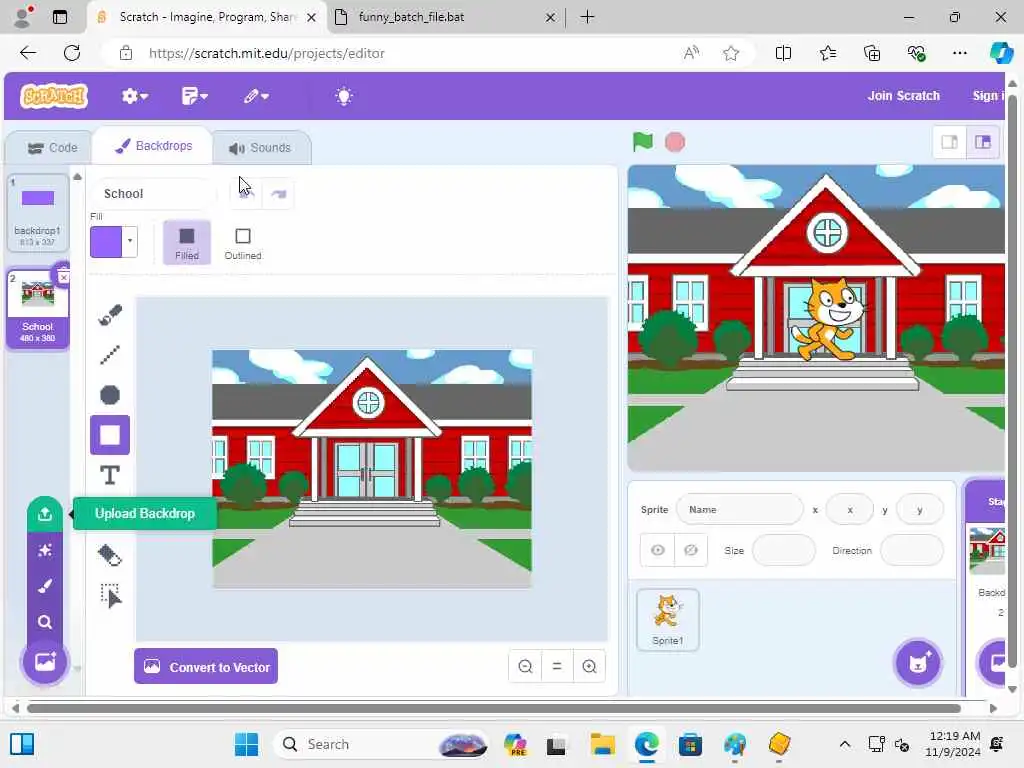Select the Eraser tool
The height and width of the screenshot is (768, 1024).
pyautogui.click(x=110, y=555)
